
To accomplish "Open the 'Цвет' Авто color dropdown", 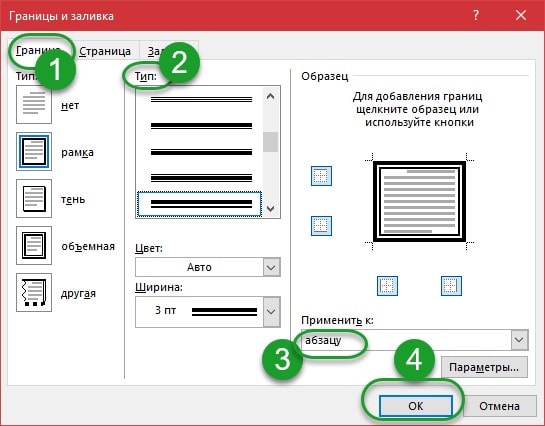I will [x=208, y=267].
